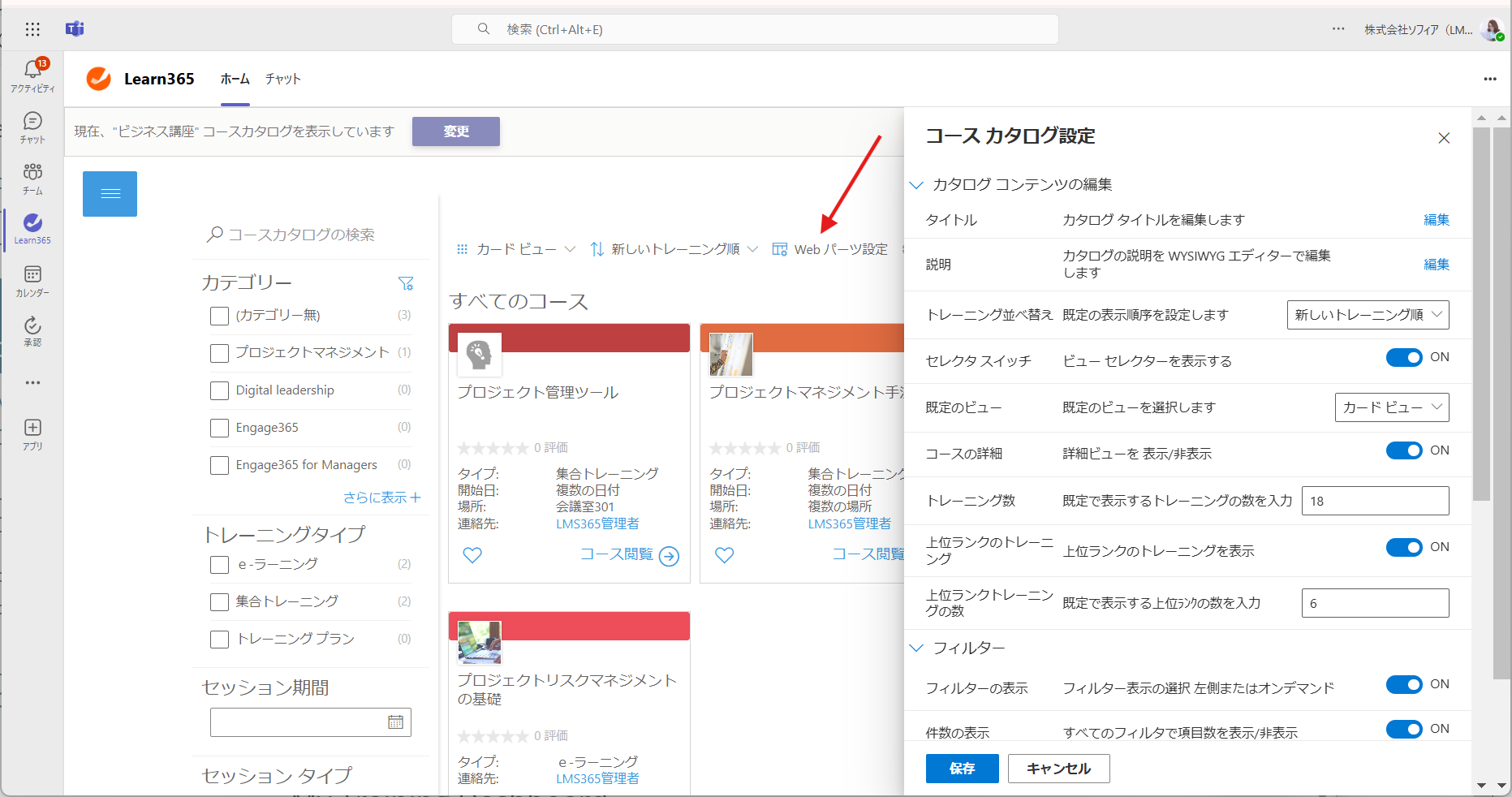Select the Learn365 sidebar app
The height and width of the screenshot is (797, 1512).
pos(32,229)
